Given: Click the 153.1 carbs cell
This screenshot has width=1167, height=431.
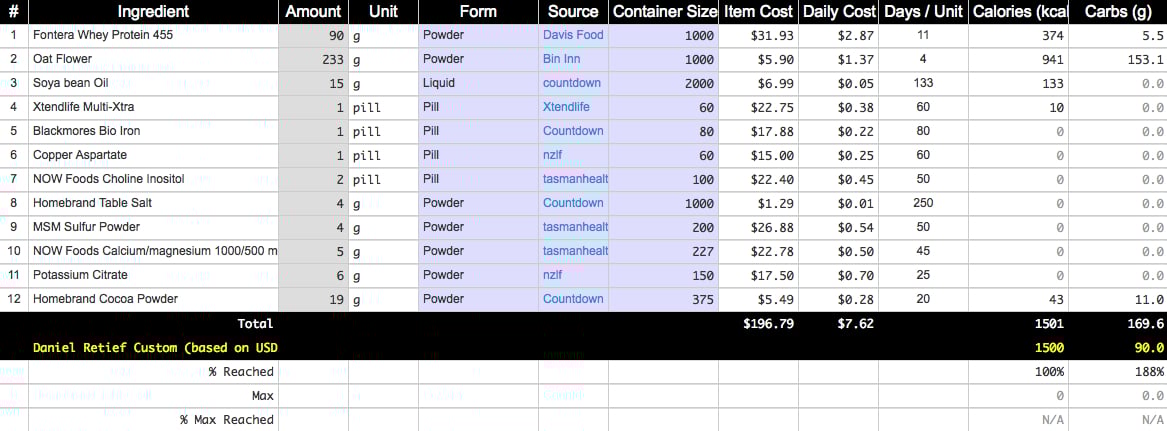Looking at the screenshot, I should (1118, 59).
